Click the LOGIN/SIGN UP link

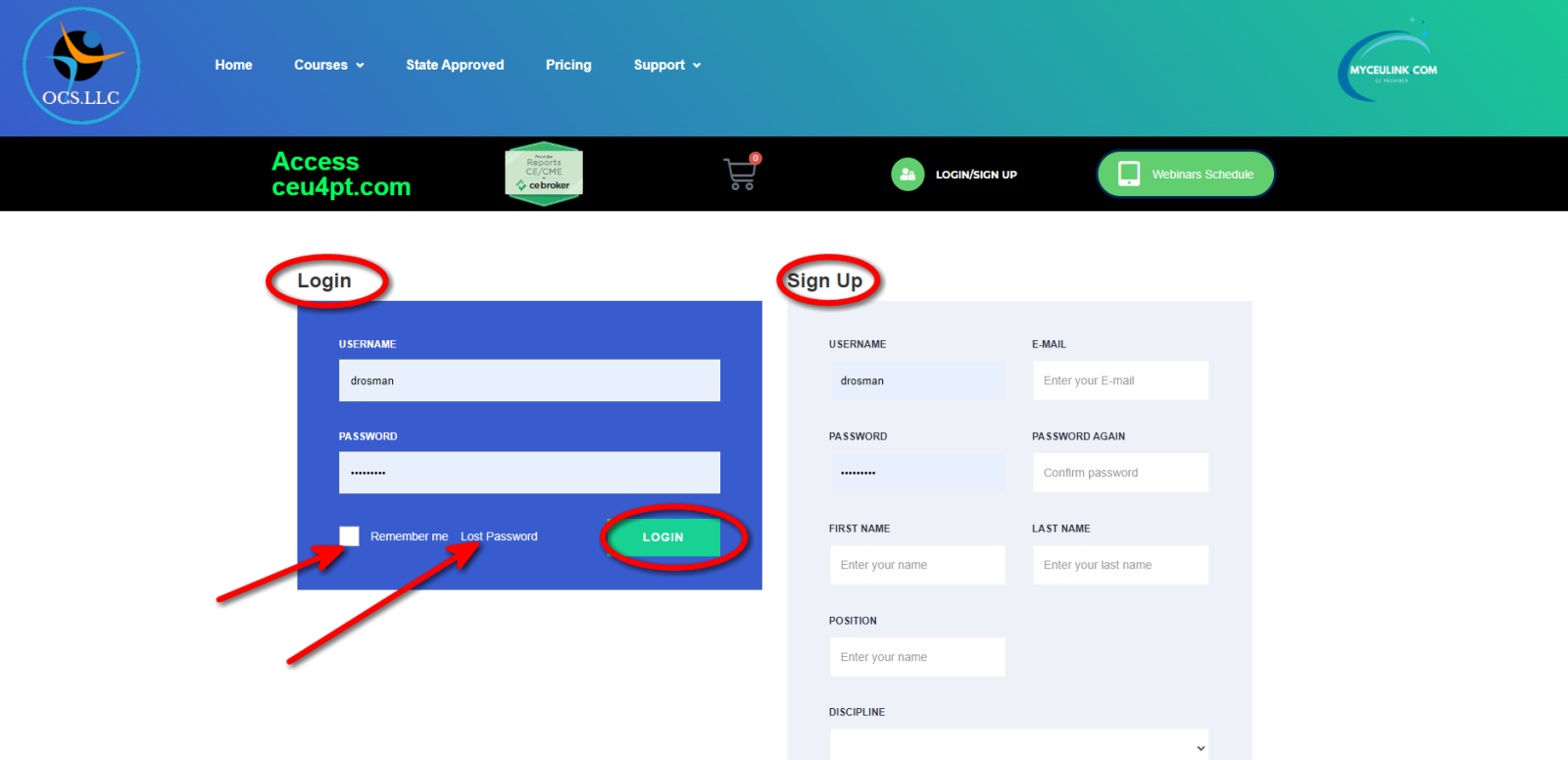click(976, 175)
